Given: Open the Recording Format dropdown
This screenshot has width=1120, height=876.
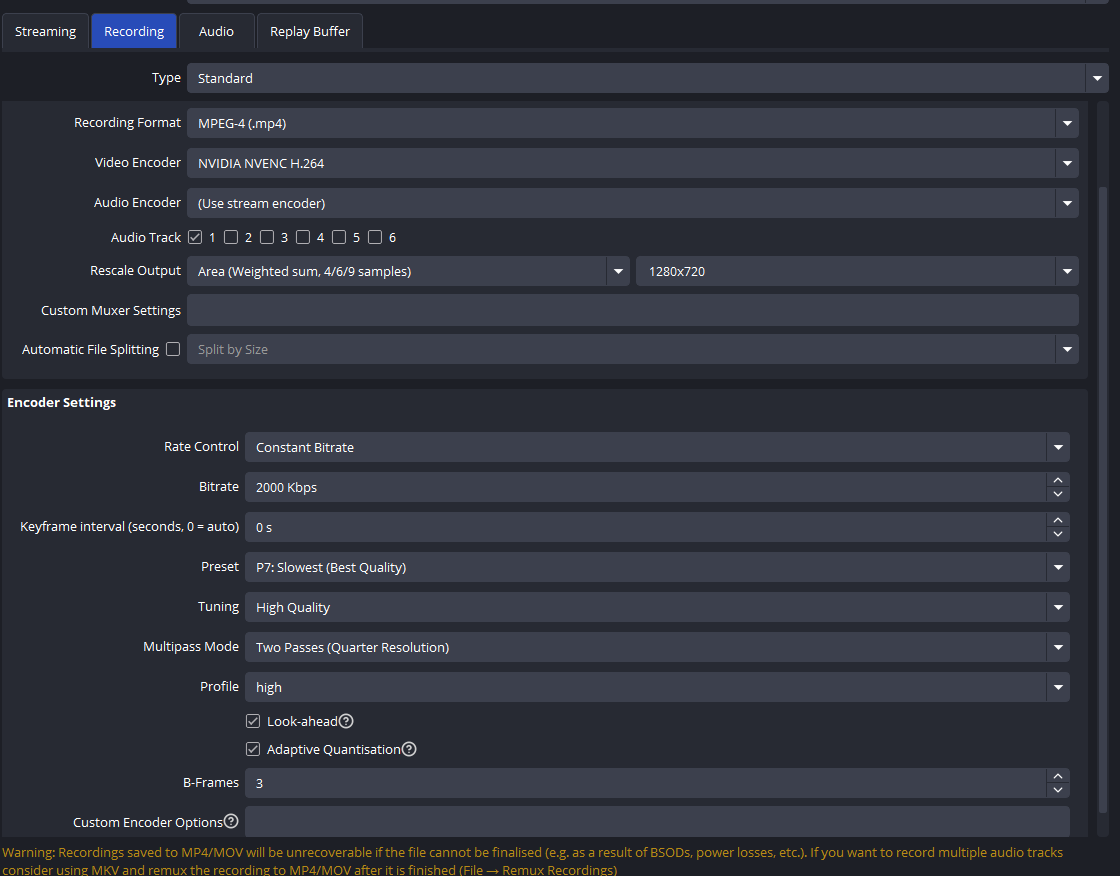Looking at the screenshot, I should point(633,123).
